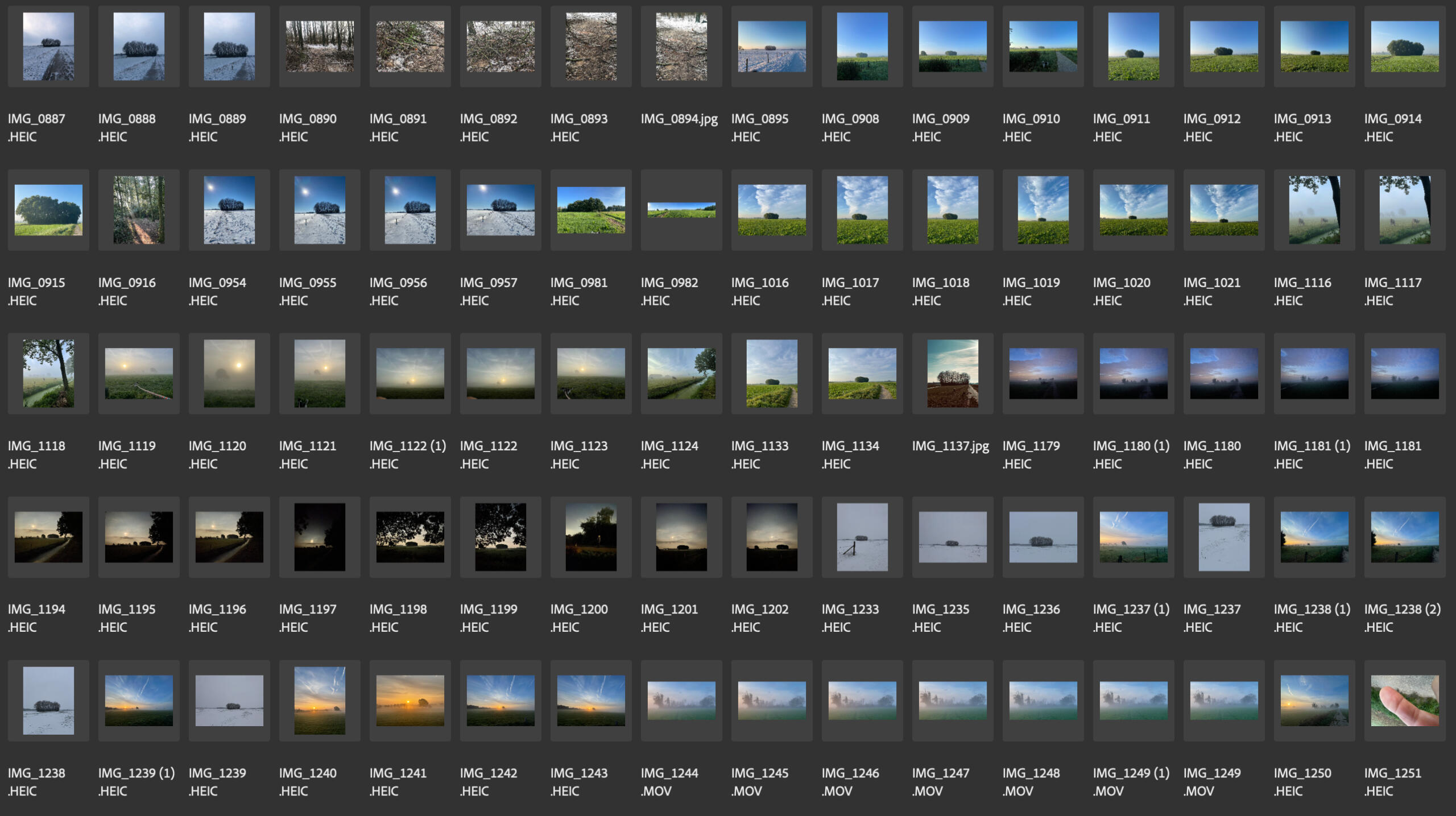
Task: Click the IMG_1244.MOV video thumbnail
Action: (x=681, y=701)
